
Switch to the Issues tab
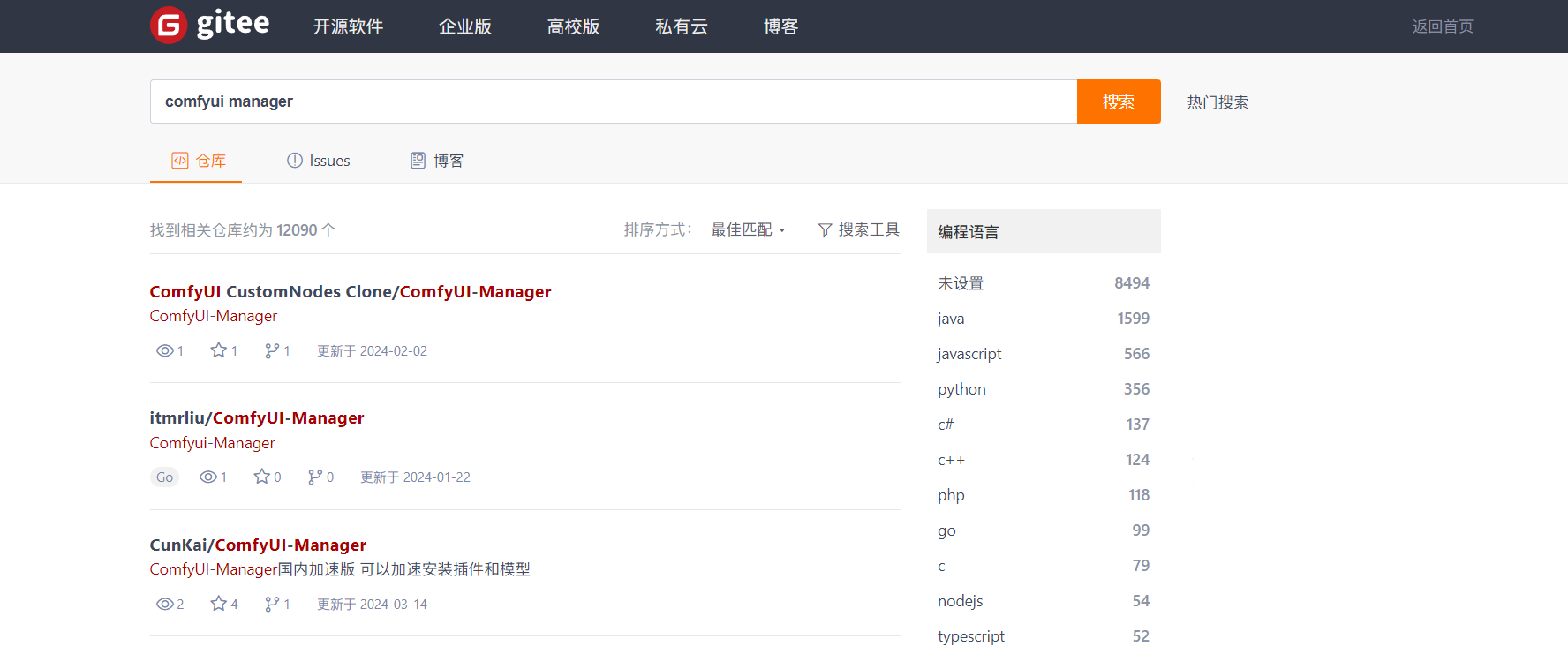[319, 161]
